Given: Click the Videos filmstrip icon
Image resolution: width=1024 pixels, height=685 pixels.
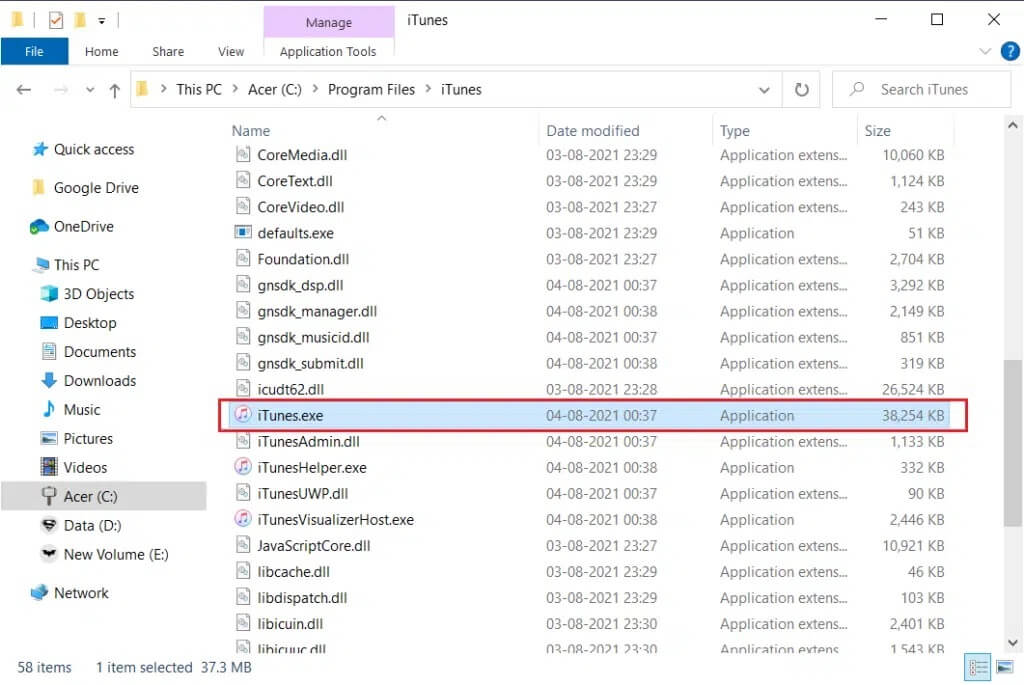Looking at the screenshot, I should click(x=49, y=467).
